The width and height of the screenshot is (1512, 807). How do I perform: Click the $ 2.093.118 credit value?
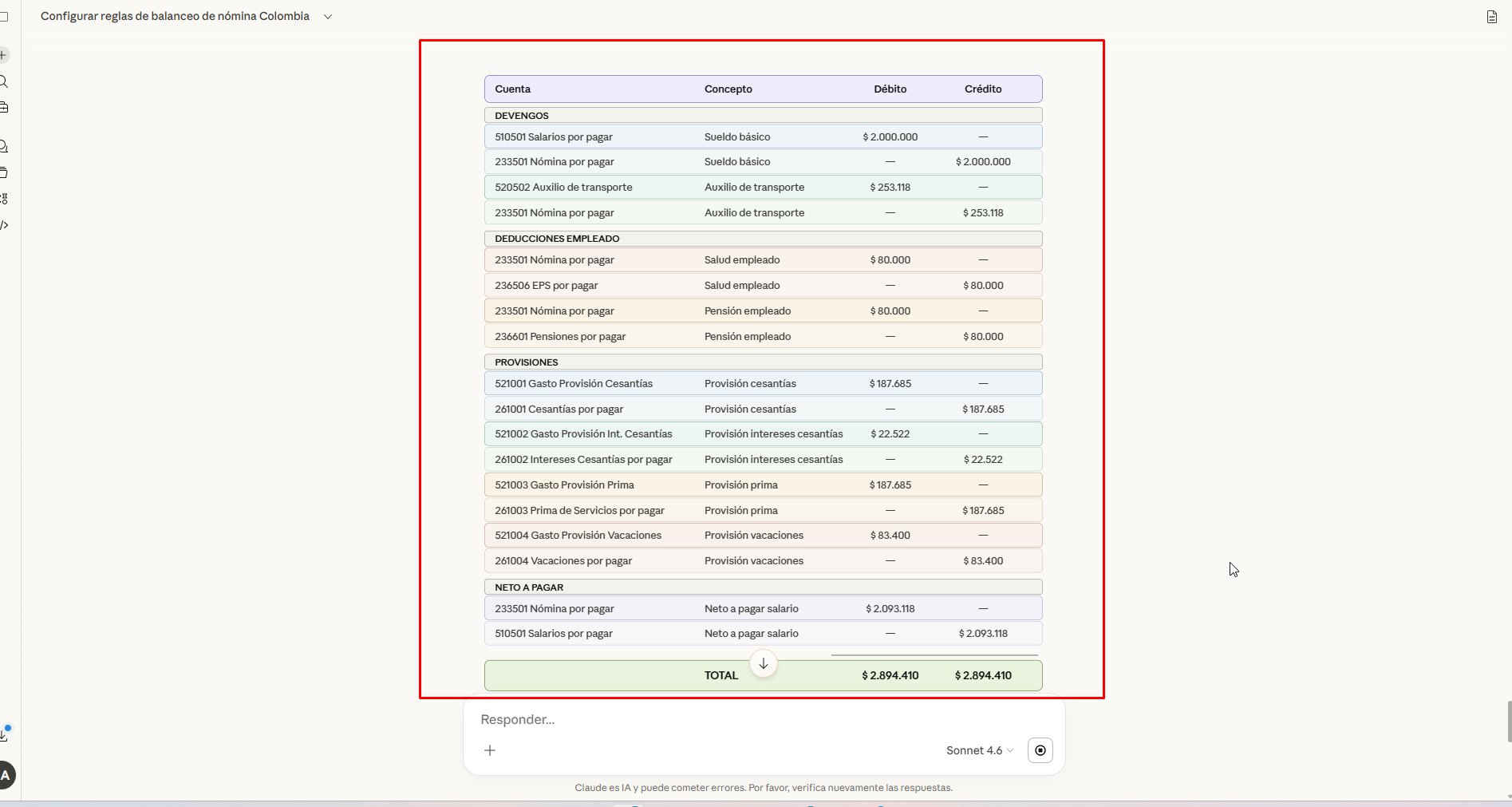click(x=983, y=633)
